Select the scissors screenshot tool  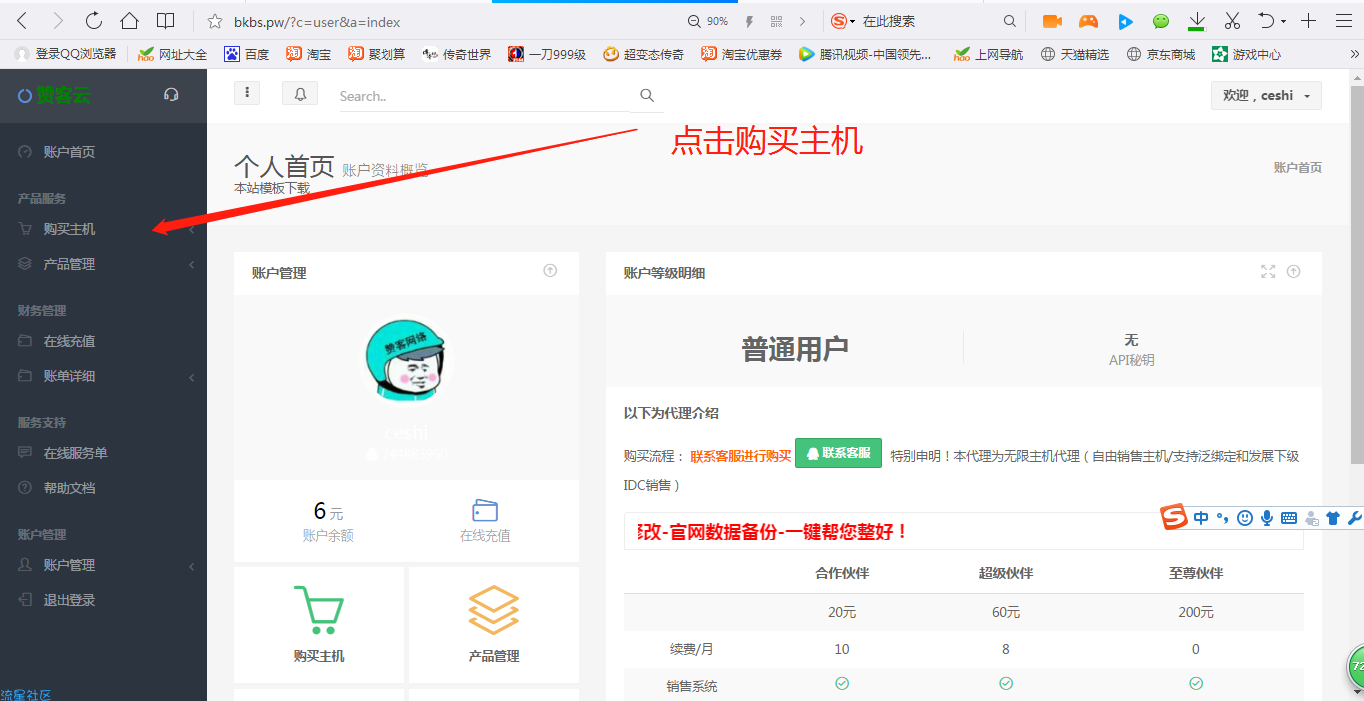pyautogui.click(x=1232, y=21)
